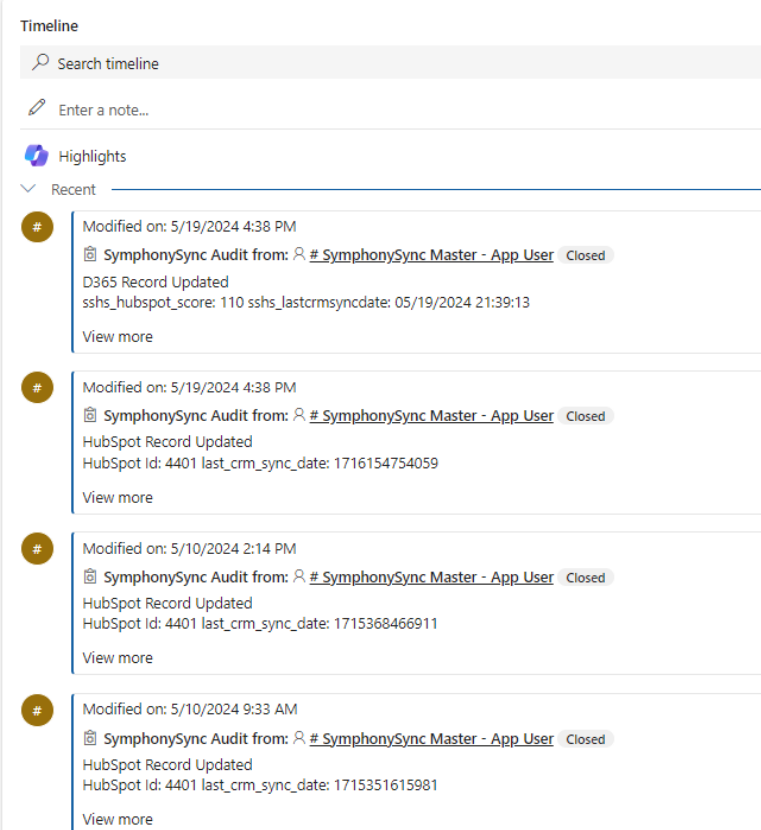Open SymphonySync Master - App User link in 1716154754059 entry
761x830 pixels.
[x=431, y=416]
